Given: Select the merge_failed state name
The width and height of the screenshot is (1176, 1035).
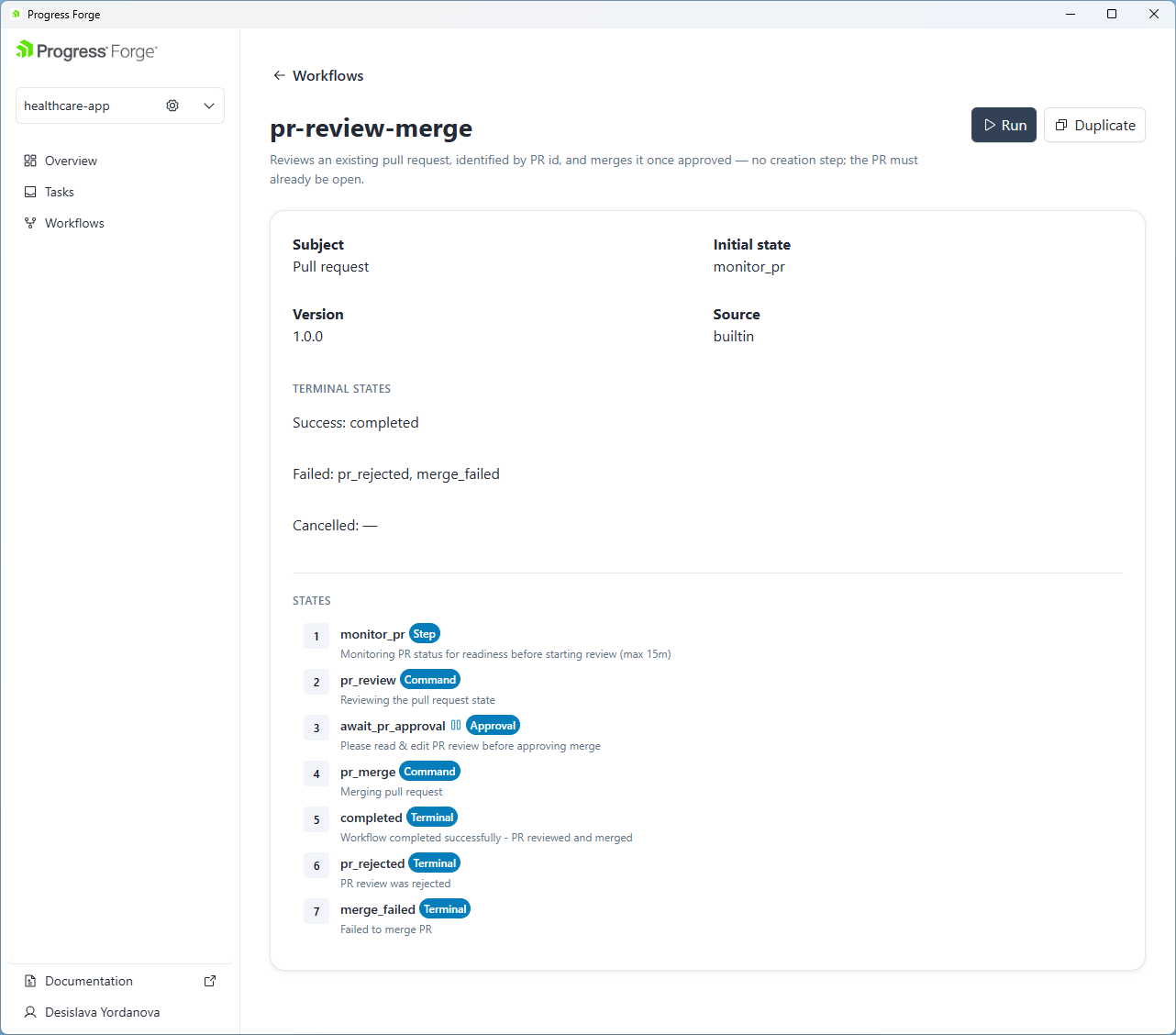Looking at the screenshot, I should (378, 909).
